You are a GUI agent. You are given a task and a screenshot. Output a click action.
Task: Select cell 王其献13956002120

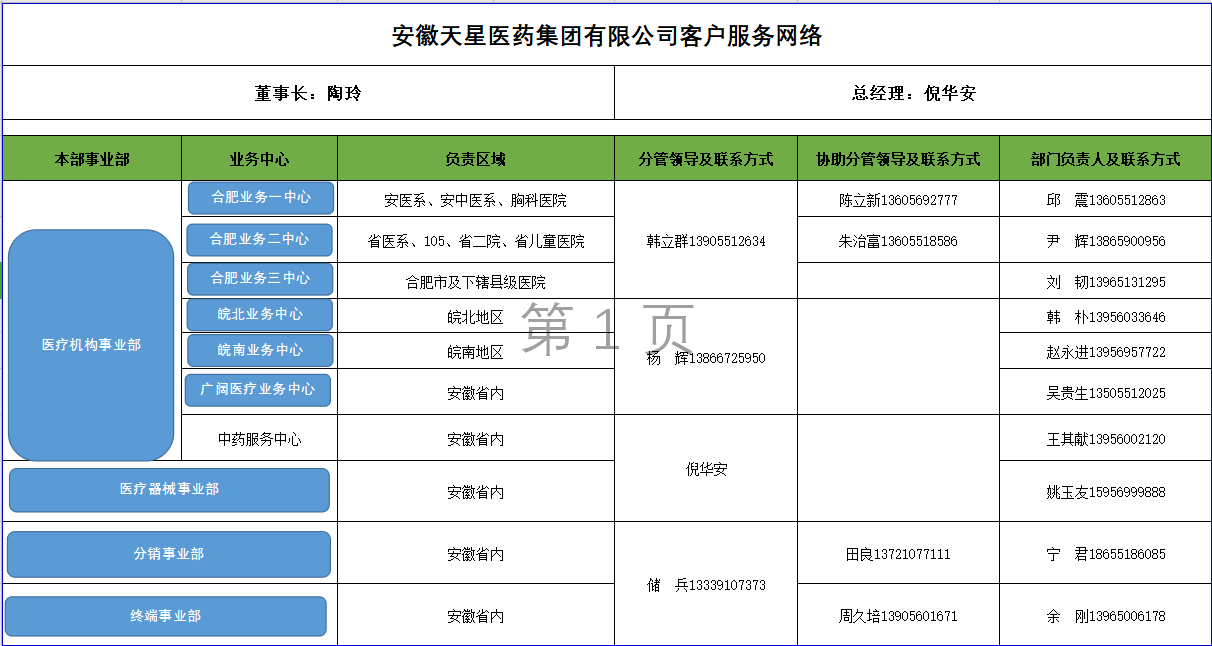click(1105, 439)
